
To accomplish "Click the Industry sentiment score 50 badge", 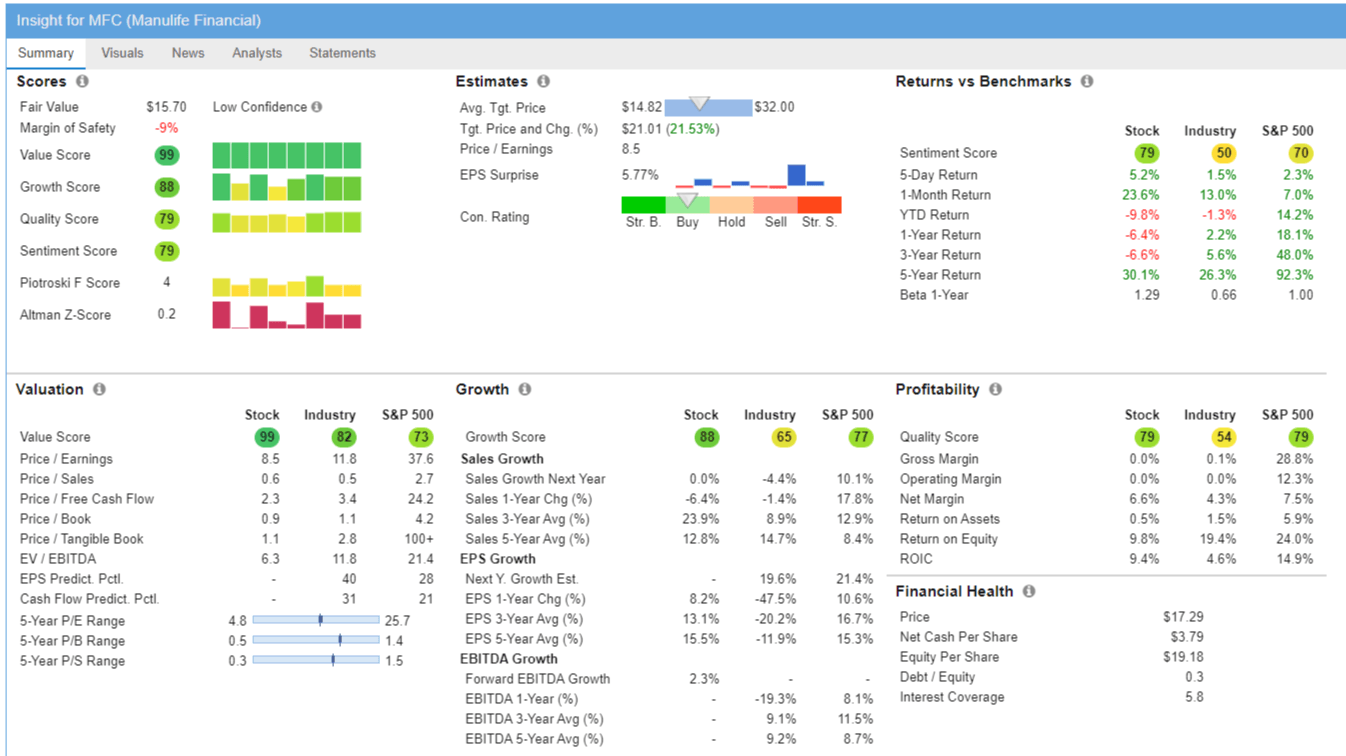I will (1223, 153).
